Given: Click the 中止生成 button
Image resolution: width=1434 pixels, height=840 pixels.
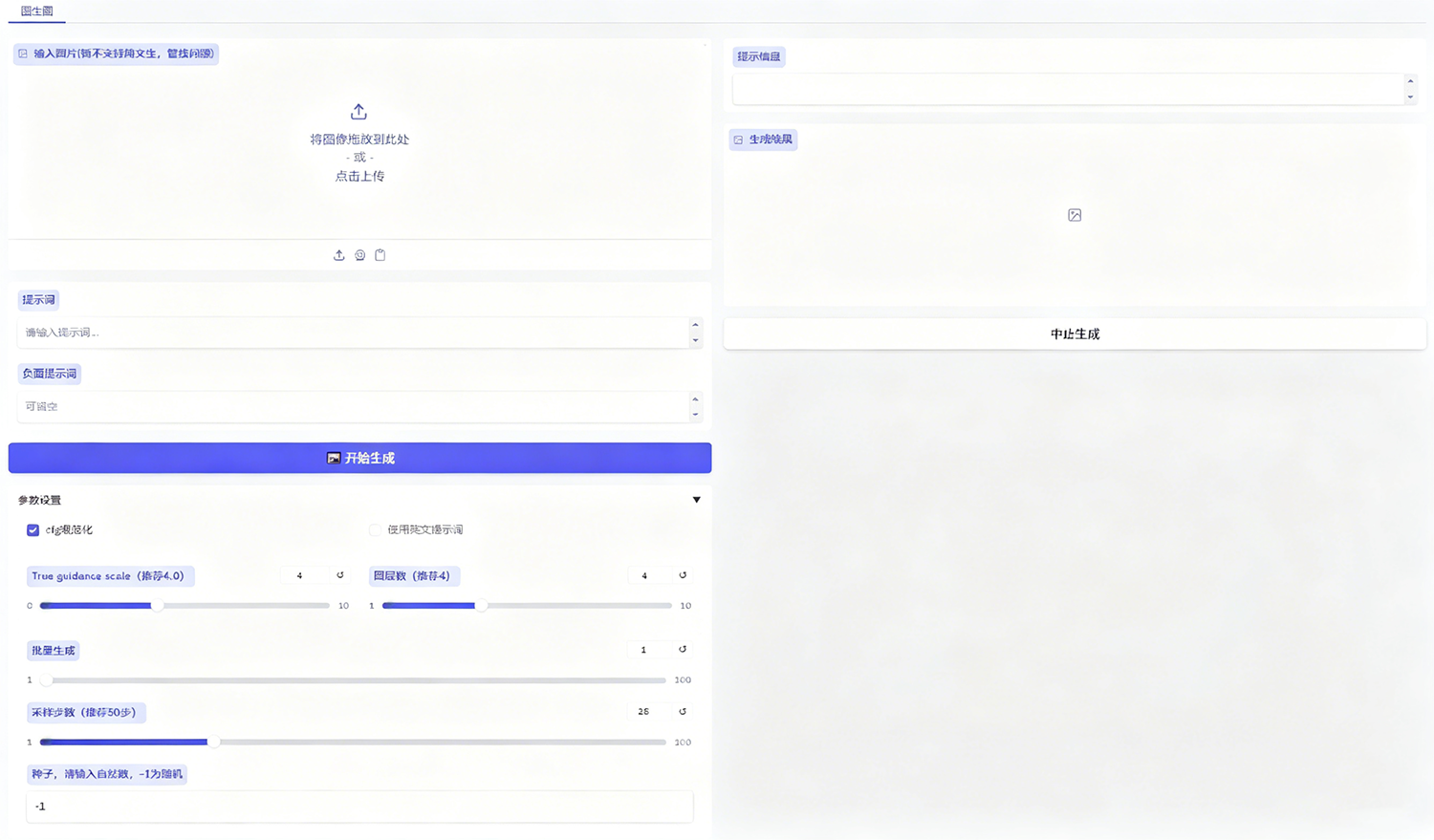Looking at the screenshot, I should point(1075,334).
